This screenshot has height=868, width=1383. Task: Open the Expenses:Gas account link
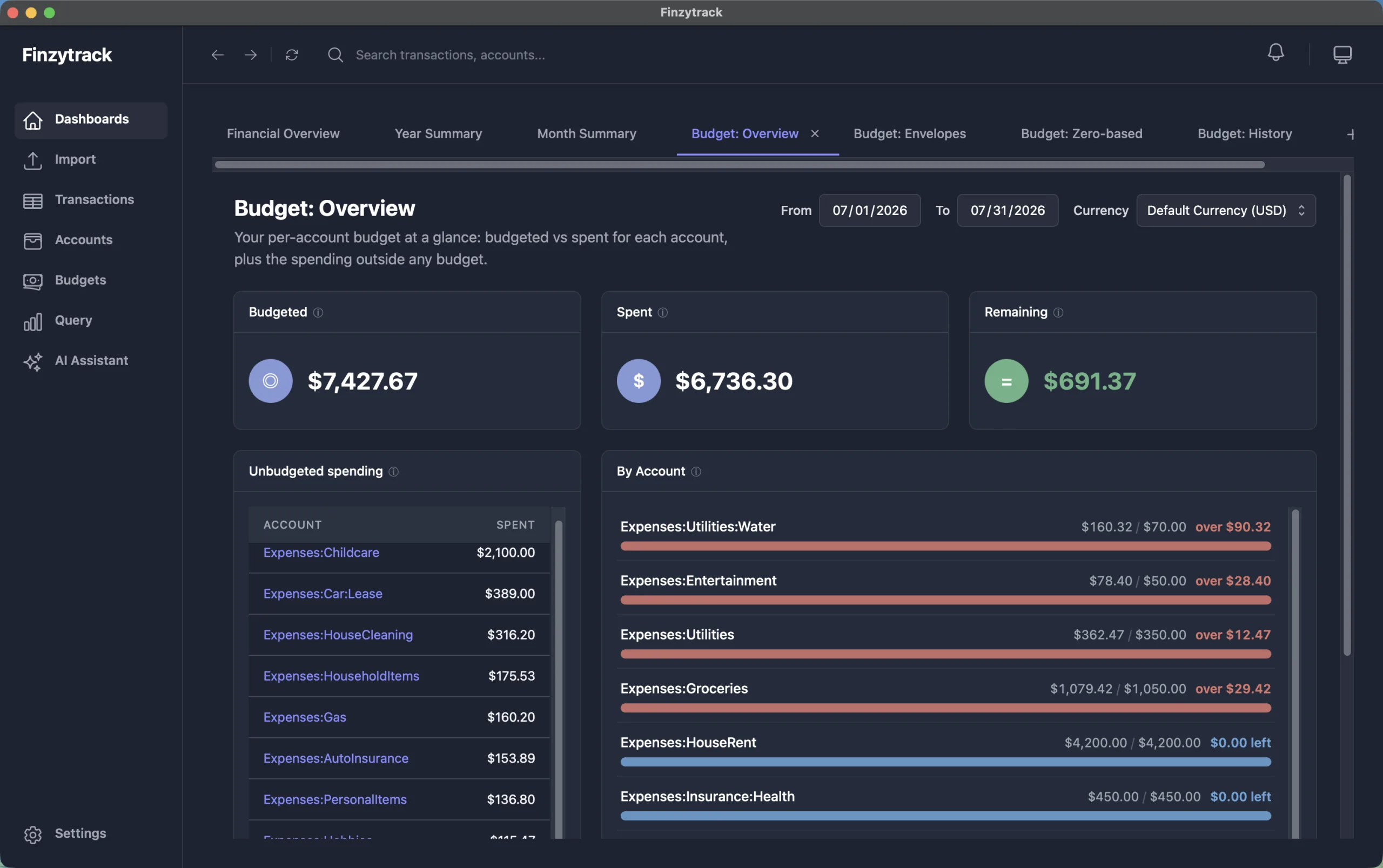304,717
